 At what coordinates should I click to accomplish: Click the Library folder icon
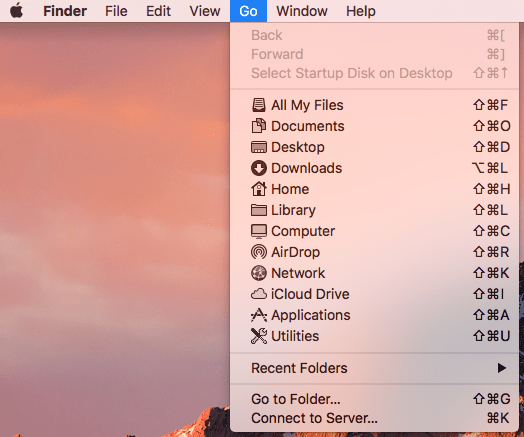(x=259, y=210)
